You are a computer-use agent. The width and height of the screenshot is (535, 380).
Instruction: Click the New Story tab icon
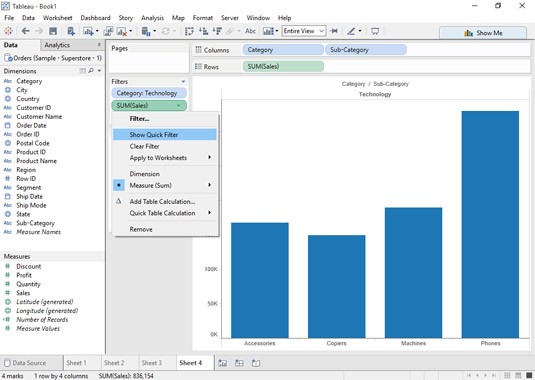tap(256, 363)
